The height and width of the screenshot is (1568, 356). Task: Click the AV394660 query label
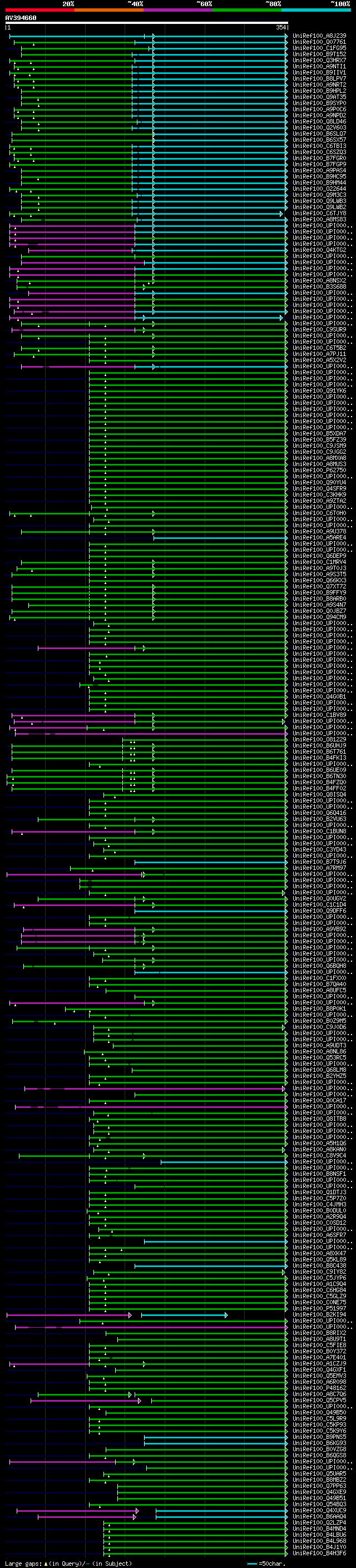[x=21, y=18]
